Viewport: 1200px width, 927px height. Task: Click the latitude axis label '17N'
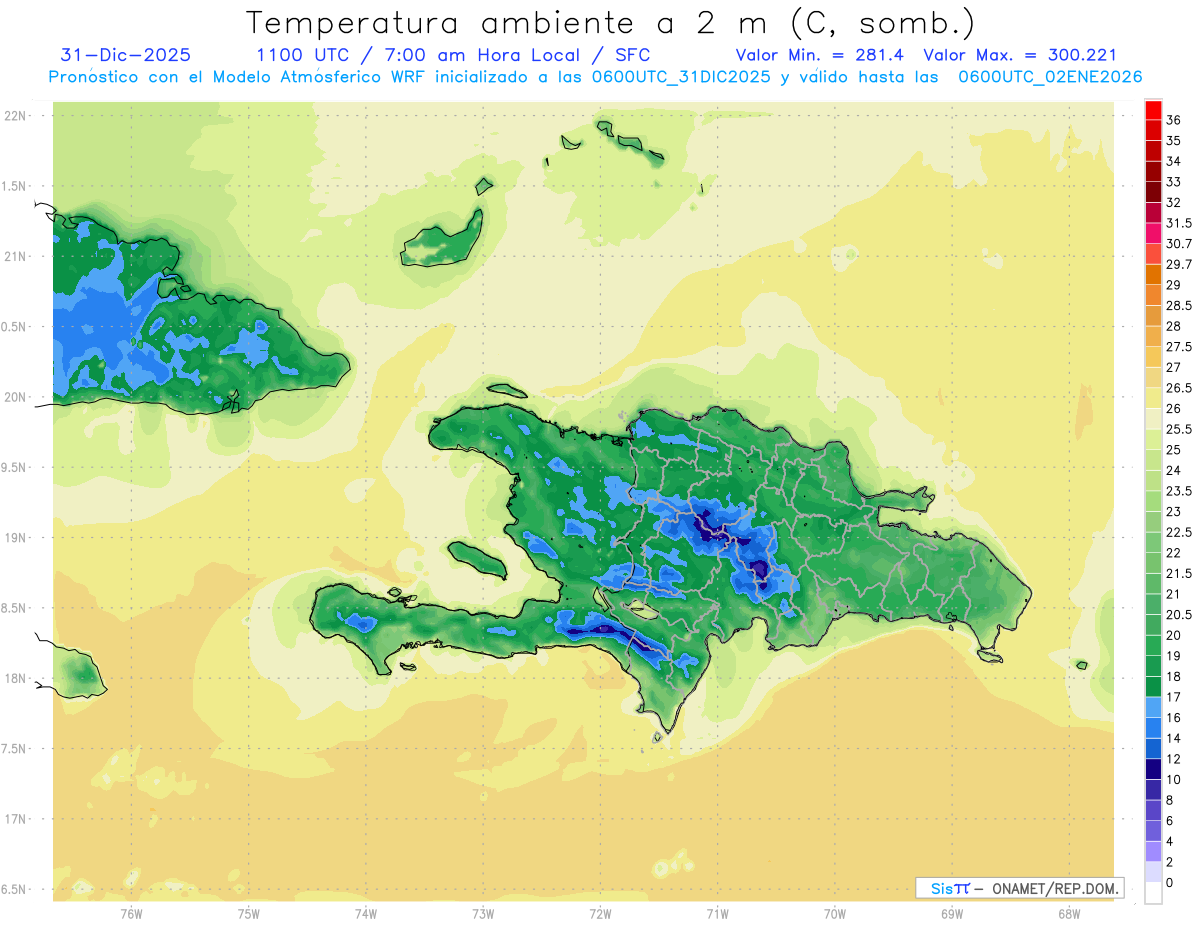coord(16,819)
